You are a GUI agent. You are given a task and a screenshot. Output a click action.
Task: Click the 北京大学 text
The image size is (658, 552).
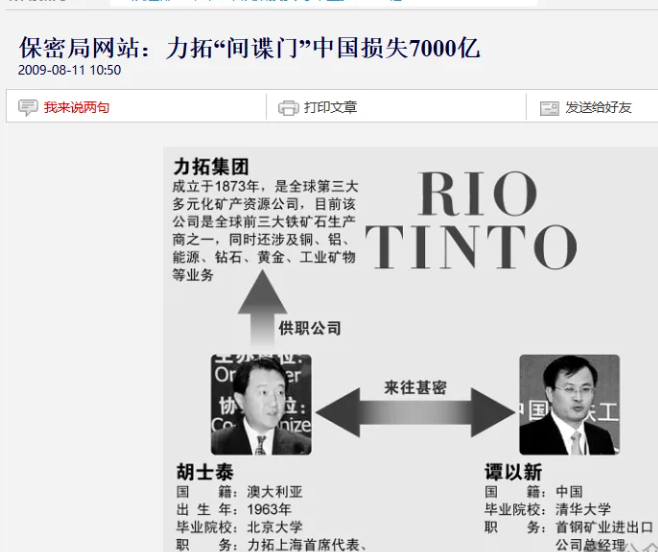tap(274, 527)
